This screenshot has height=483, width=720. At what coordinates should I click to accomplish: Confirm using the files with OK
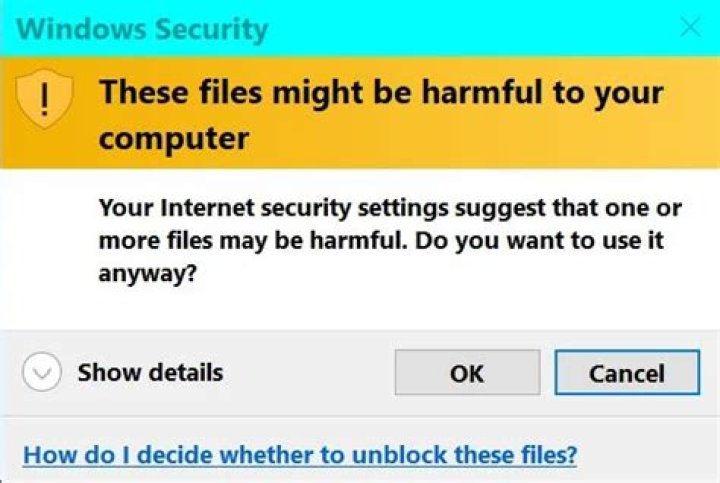pyautogui.click(x=467, y=372)
